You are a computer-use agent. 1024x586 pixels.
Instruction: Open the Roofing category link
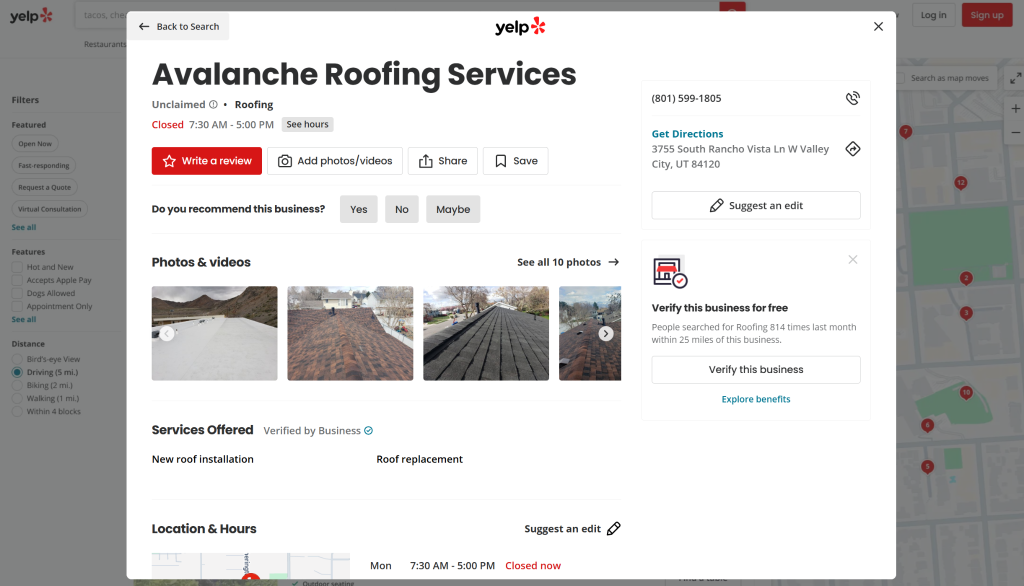(254, 105)
